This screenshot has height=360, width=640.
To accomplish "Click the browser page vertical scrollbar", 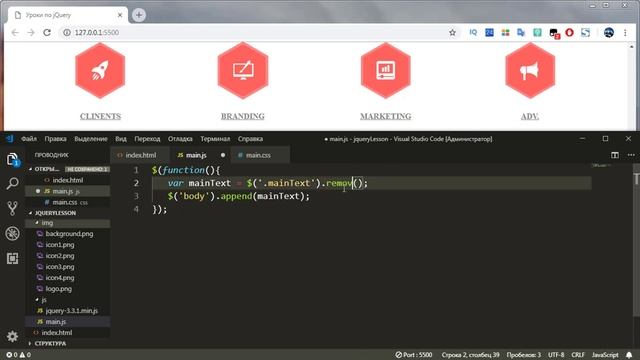I will [x=632, y=86].
